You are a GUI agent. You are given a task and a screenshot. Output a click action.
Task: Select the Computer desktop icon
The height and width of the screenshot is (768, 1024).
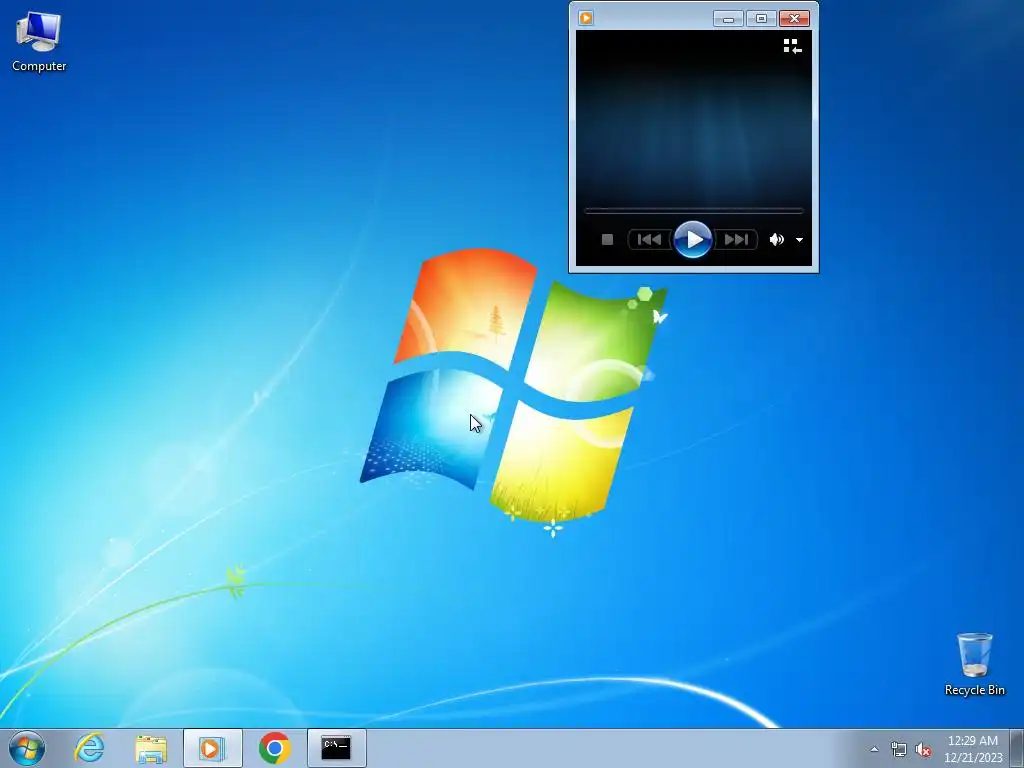tap(39, 42)
